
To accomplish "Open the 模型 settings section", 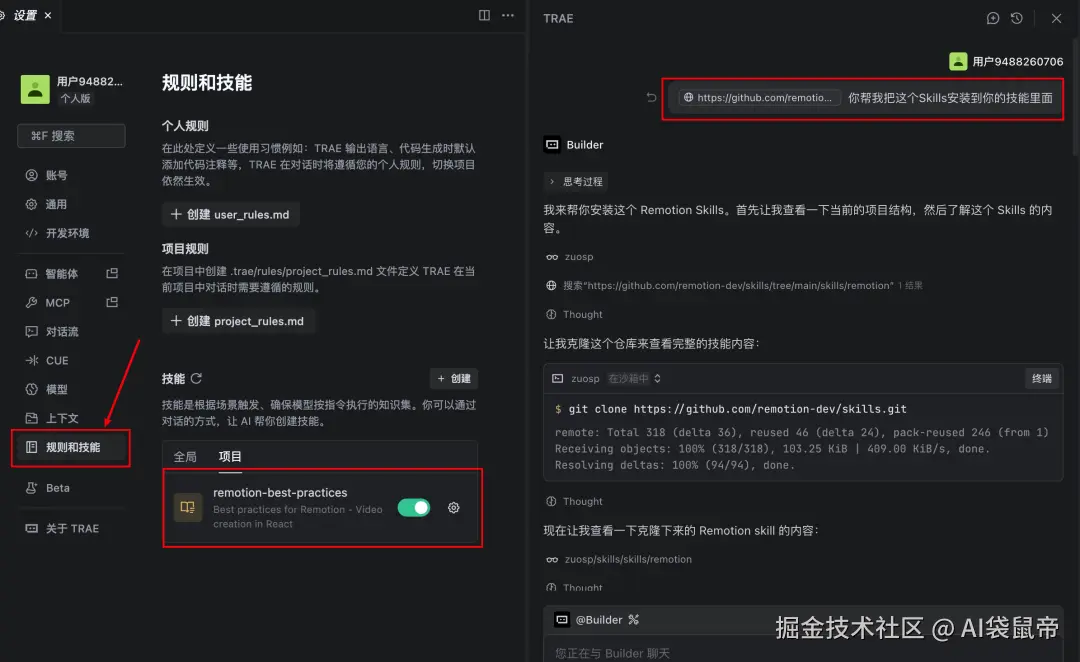I will tap(55, 389).
